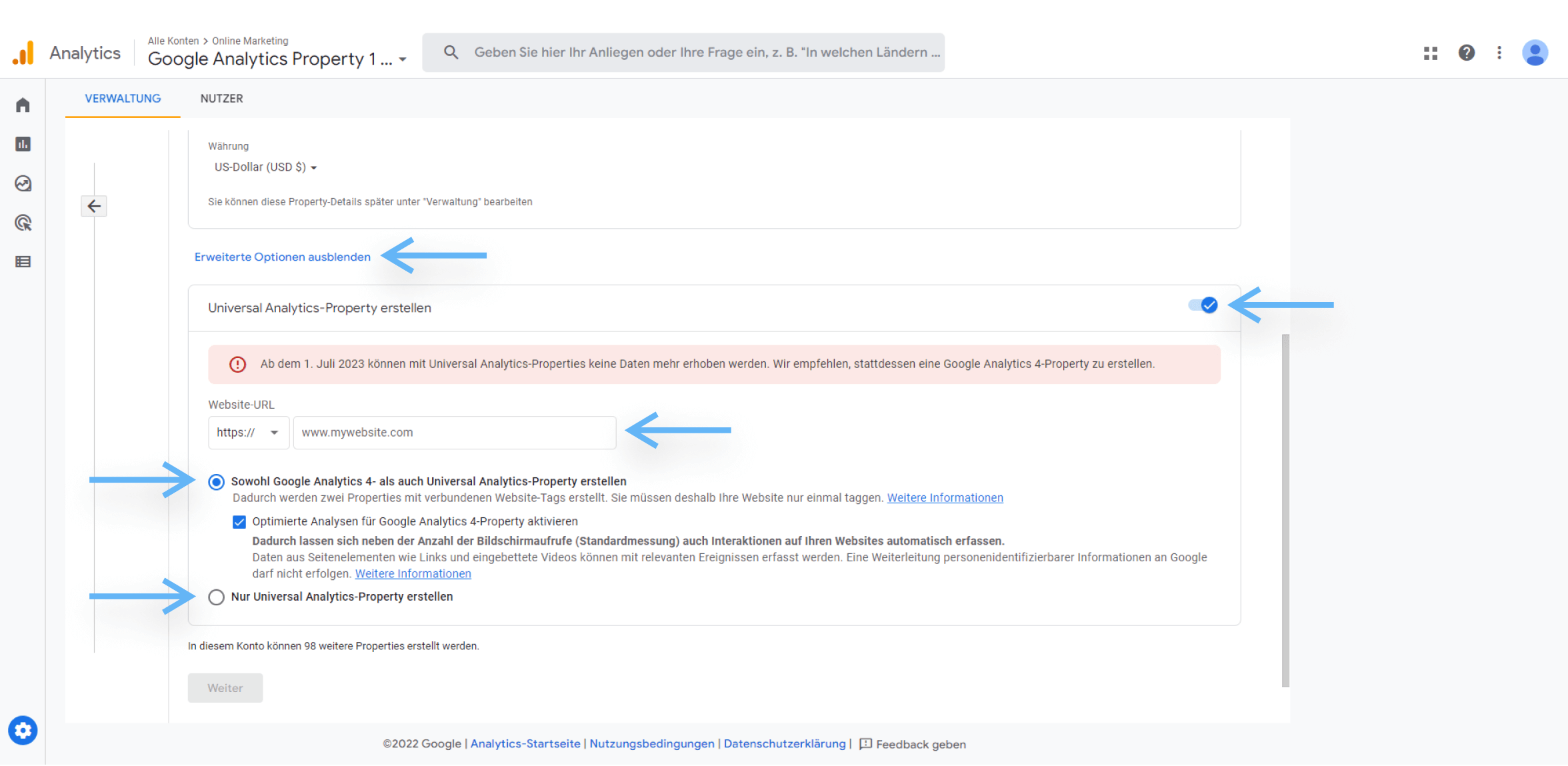Click the back arrow button

coord(94,206)
